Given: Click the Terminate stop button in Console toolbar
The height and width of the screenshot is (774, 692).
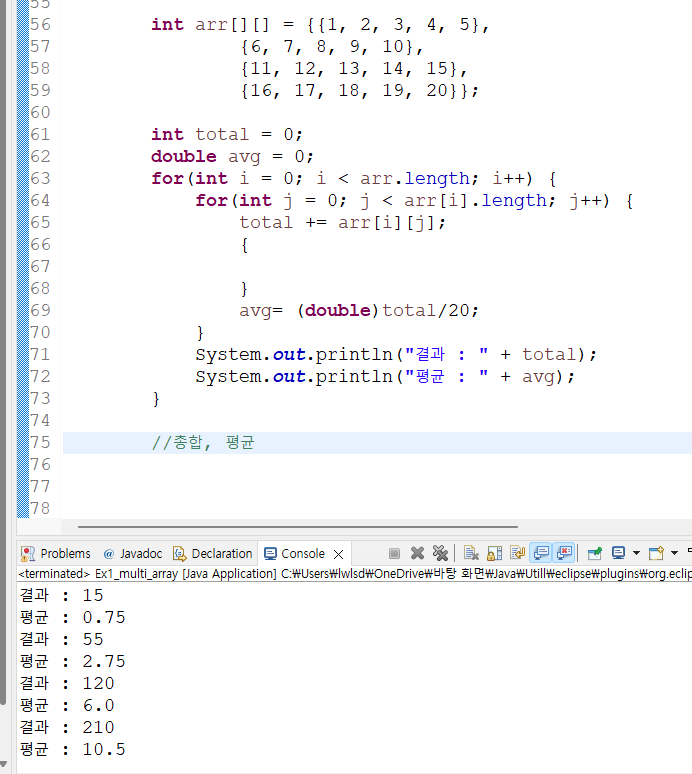Looking at the screenshot, I should coord(394,553).
